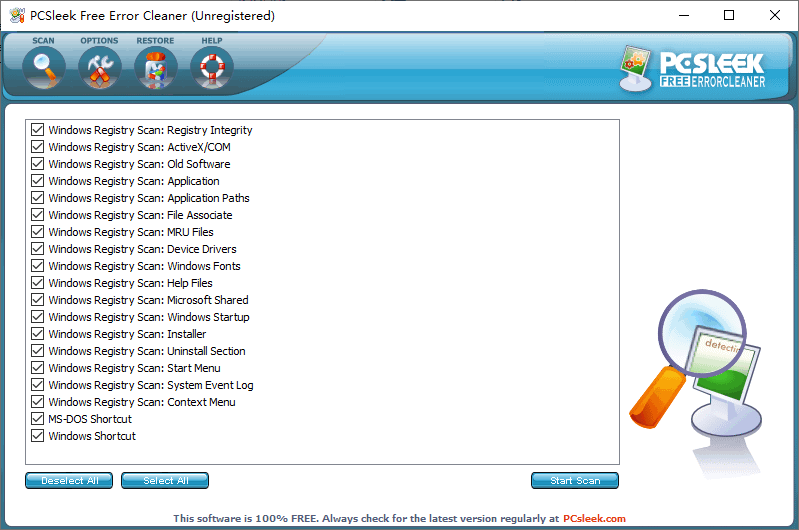Uncheck ActiveX/COM scan checkbox

37,147
